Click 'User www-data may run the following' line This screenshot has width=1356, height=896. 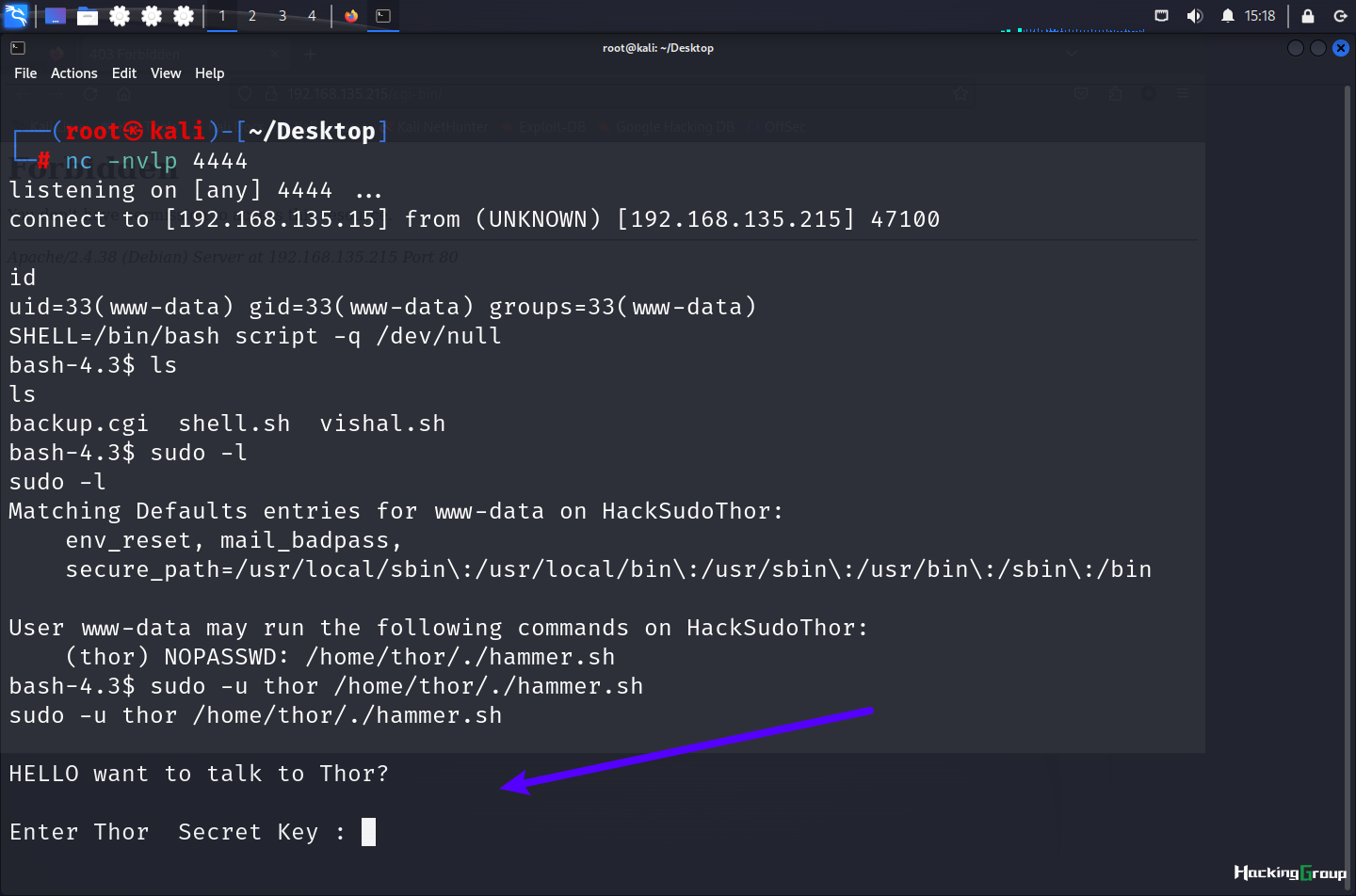click(439, 628)
